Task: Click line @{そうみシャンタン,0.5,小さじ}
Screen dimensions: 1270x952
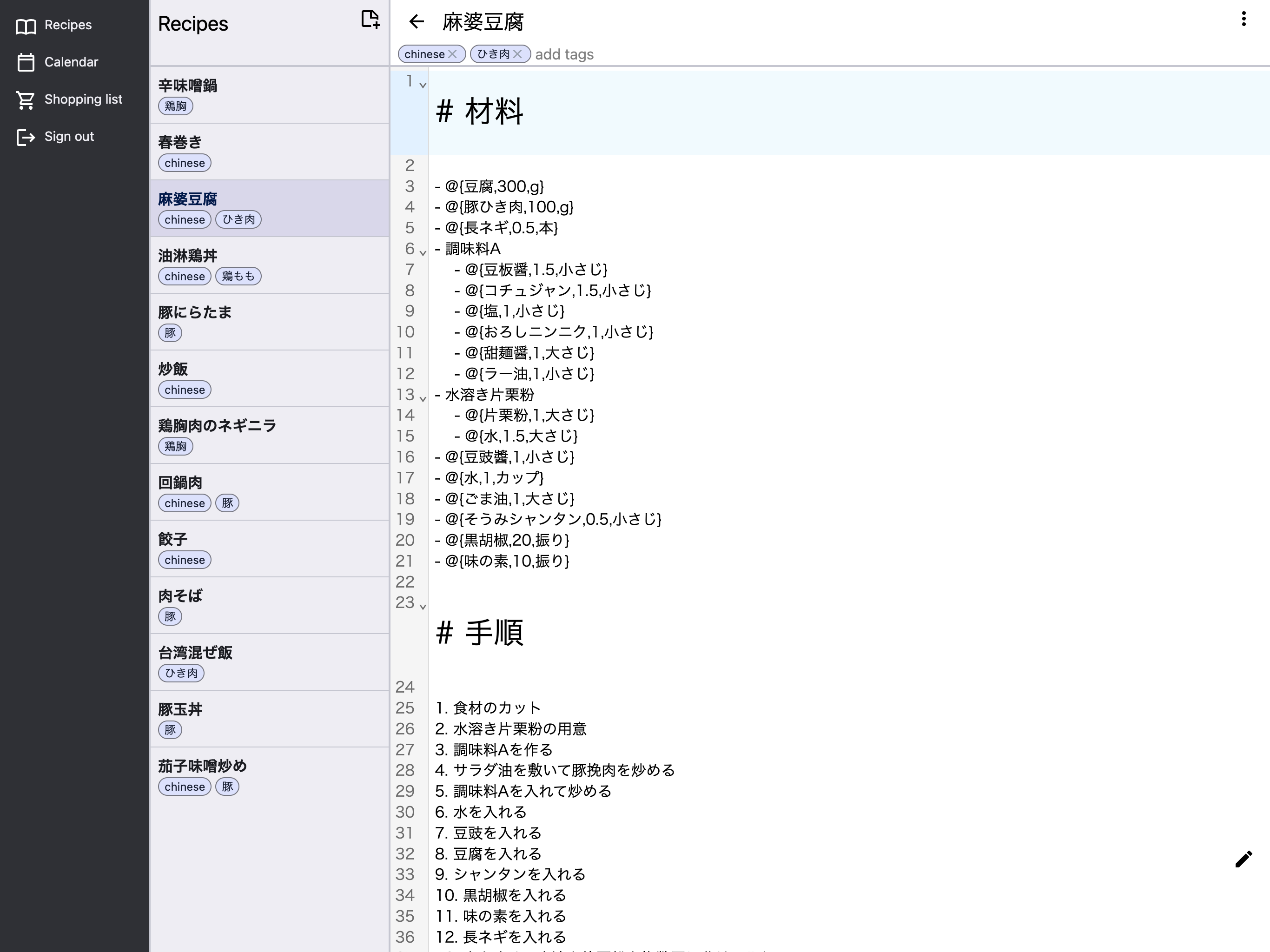Action: [x=549, y=519]
